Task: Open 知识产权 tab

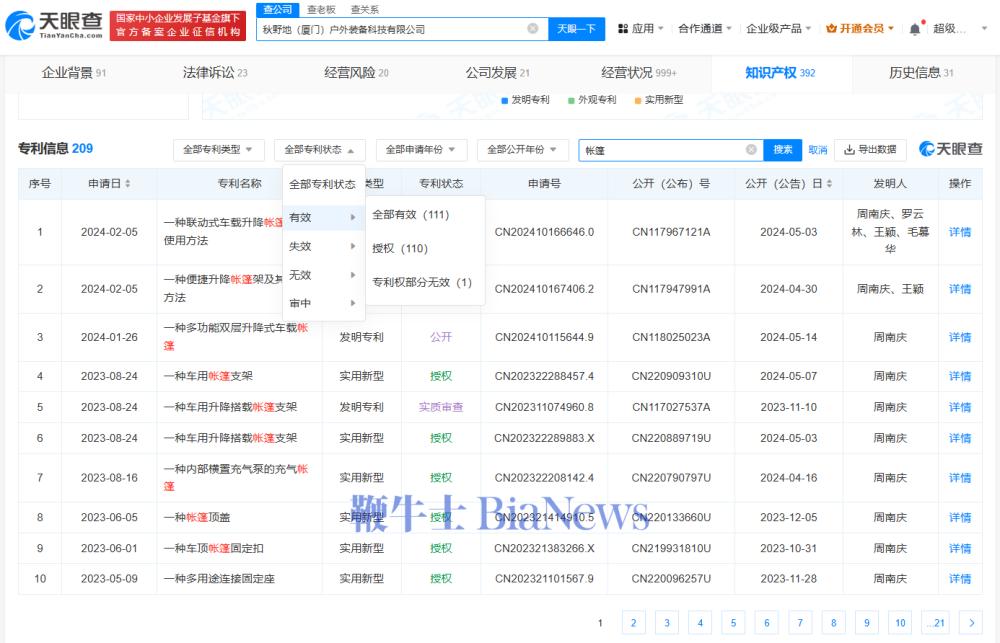Action: pyautogui.click(x=781, y=73)
